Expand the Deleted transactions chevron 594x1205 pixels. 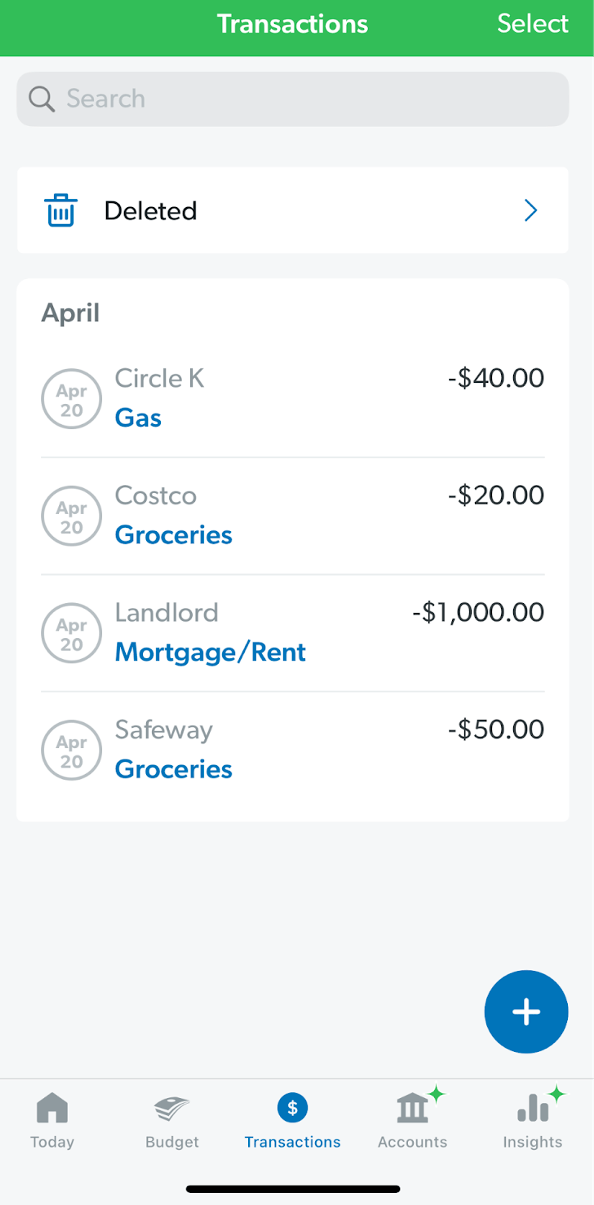tap(530, 210)
